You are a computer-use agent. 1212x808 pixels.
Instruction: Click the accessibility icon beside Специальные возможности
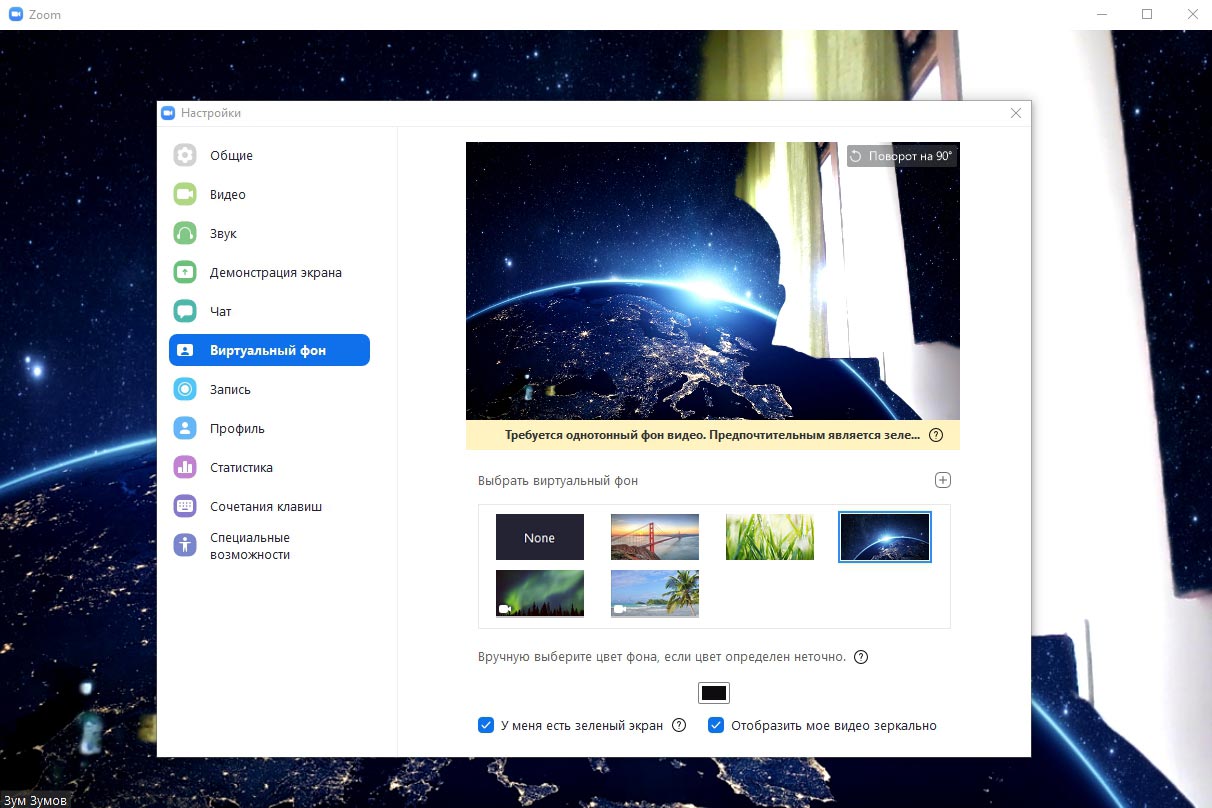click(185, 545)
